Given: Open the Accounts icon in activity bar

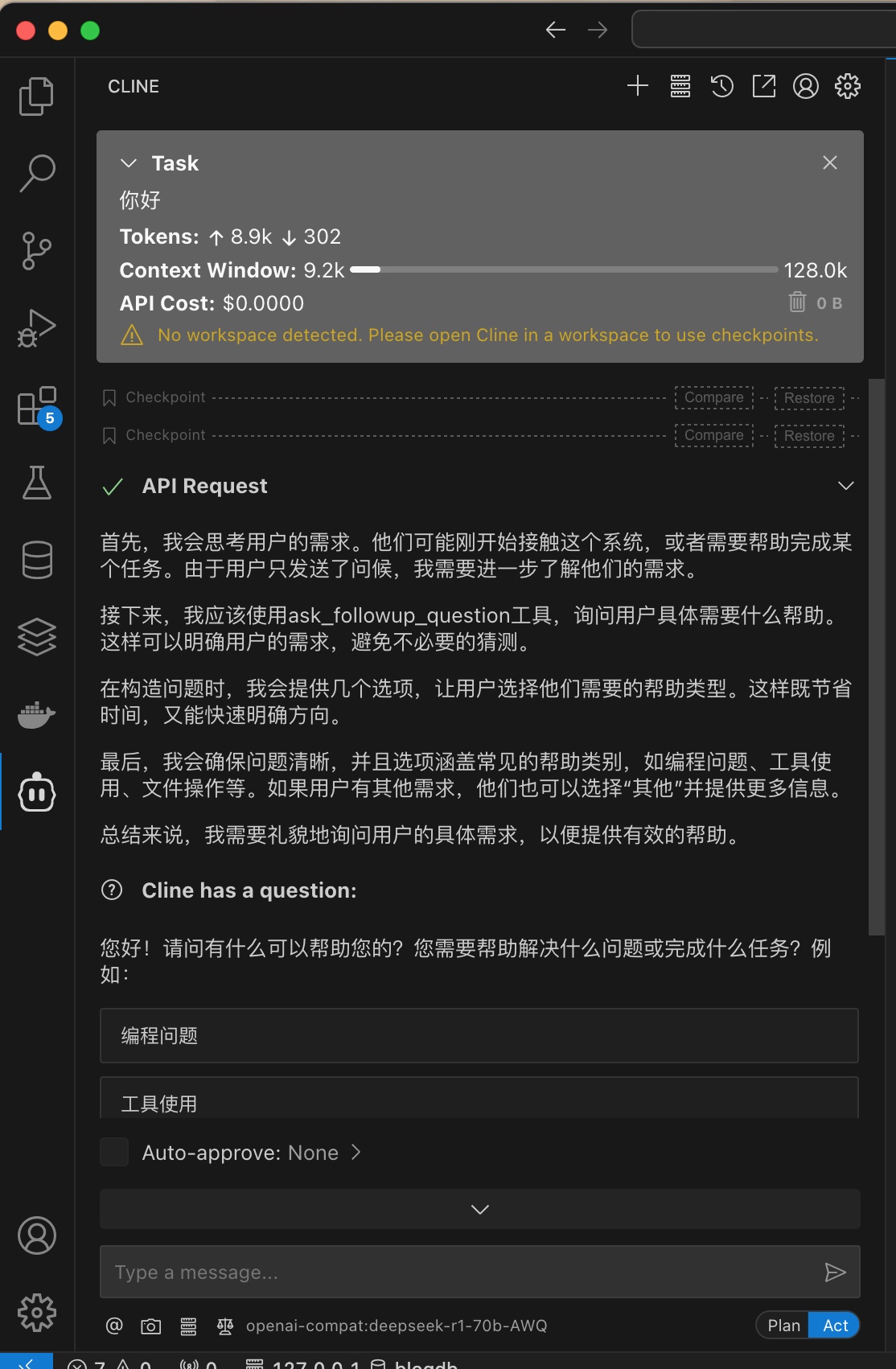Looking at the screenshot, I should (x=36, y=1235).
